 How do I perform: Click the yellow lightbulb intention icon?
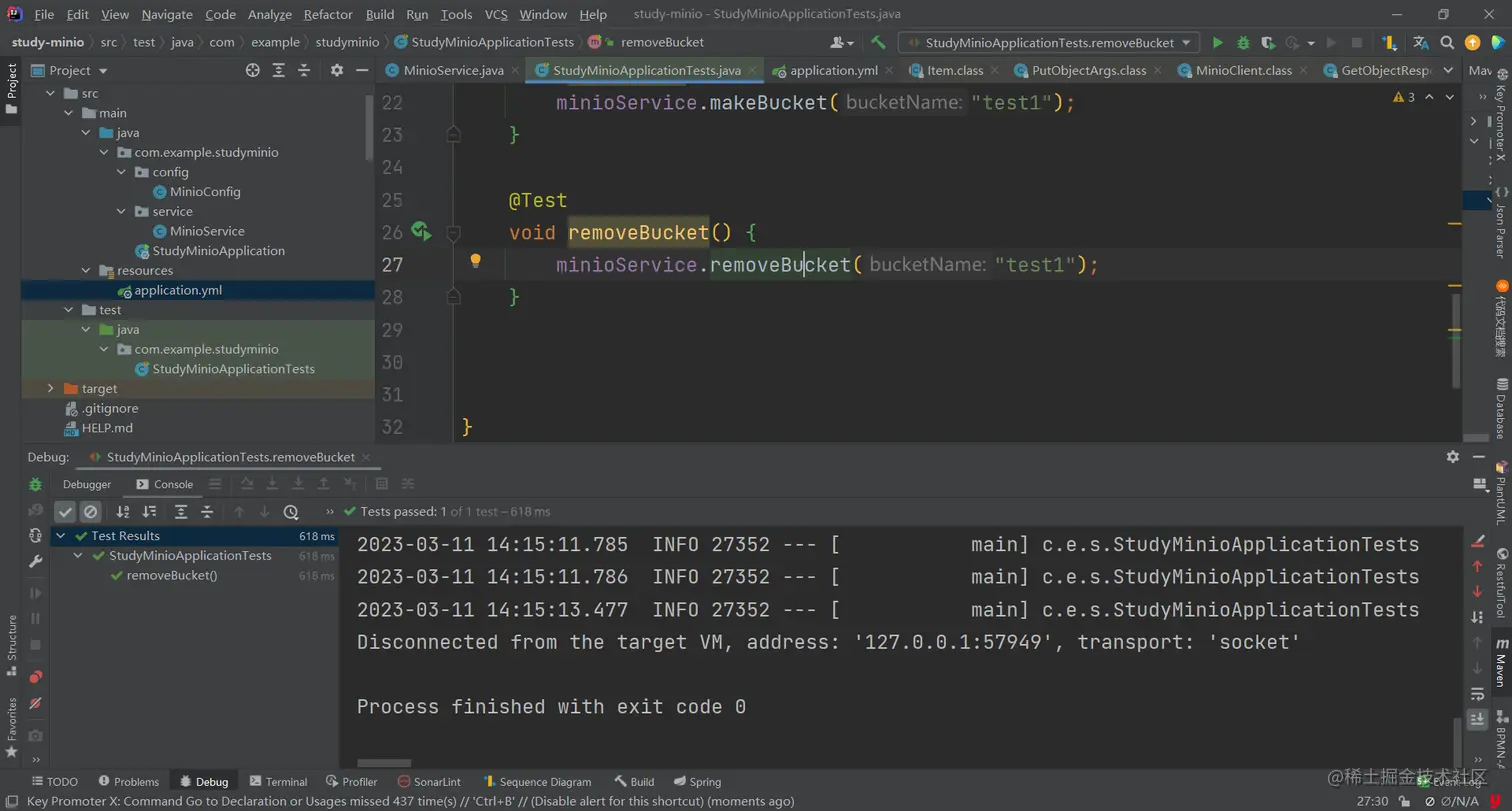click(x=476, y=262)
